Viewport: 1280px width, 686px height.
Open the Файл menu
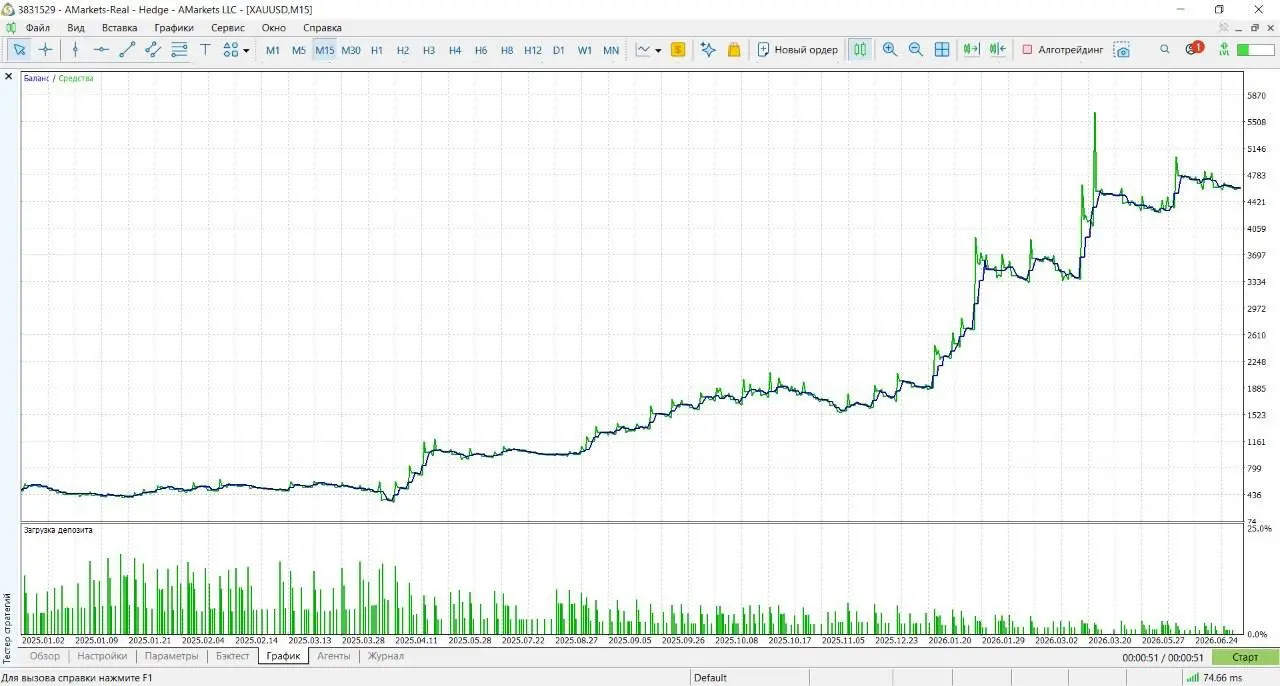tap(38, 28)
